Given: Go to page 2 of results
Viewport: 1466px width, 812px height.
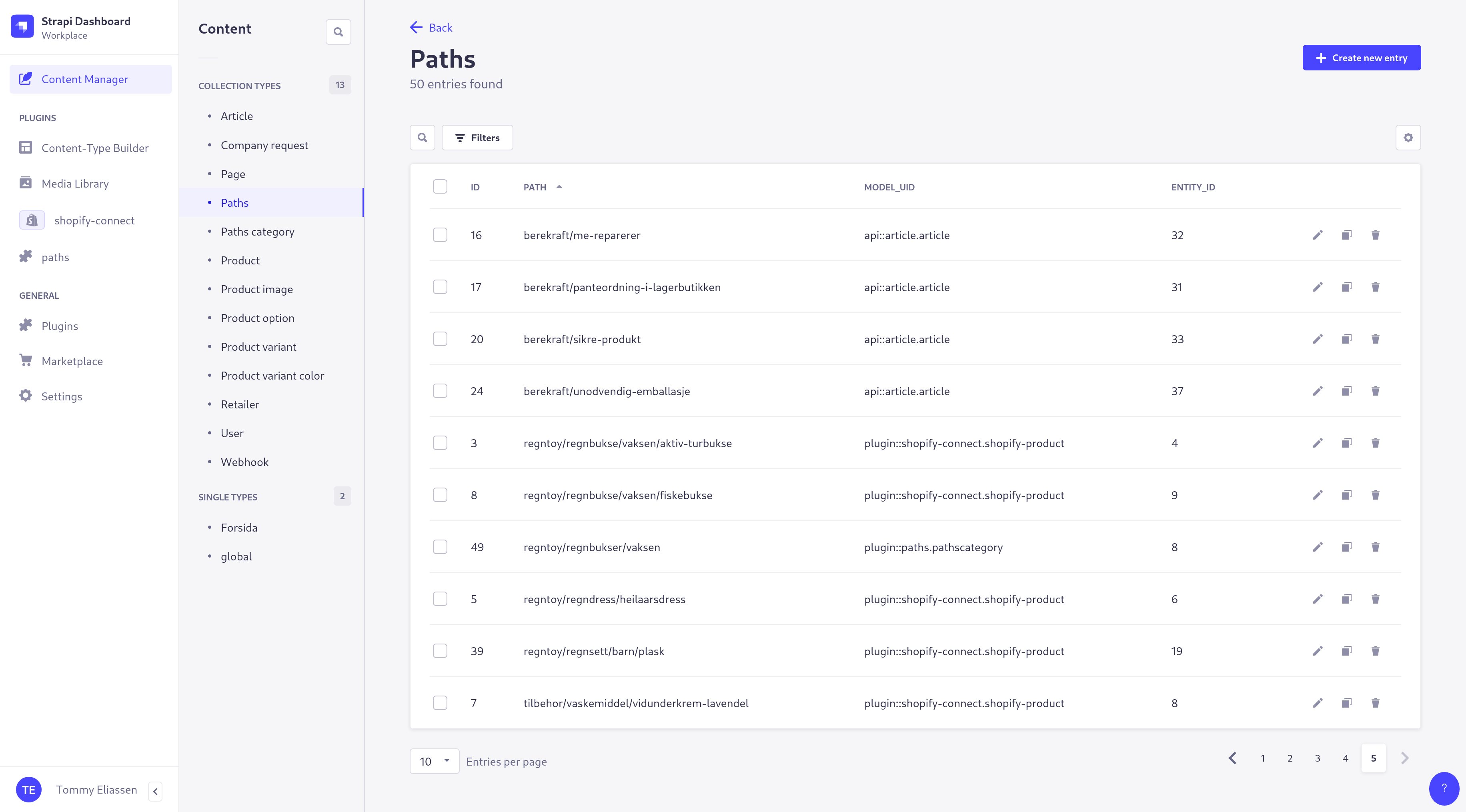Looking at the screenshot, I should coord(1290,758).
